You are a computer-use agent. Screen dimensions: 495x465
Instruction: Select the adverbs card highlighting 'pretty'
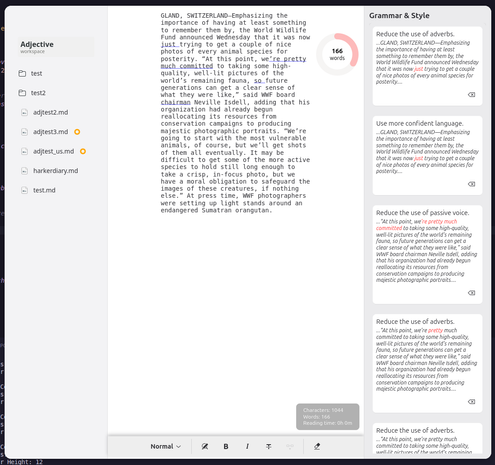coord(427,363)
